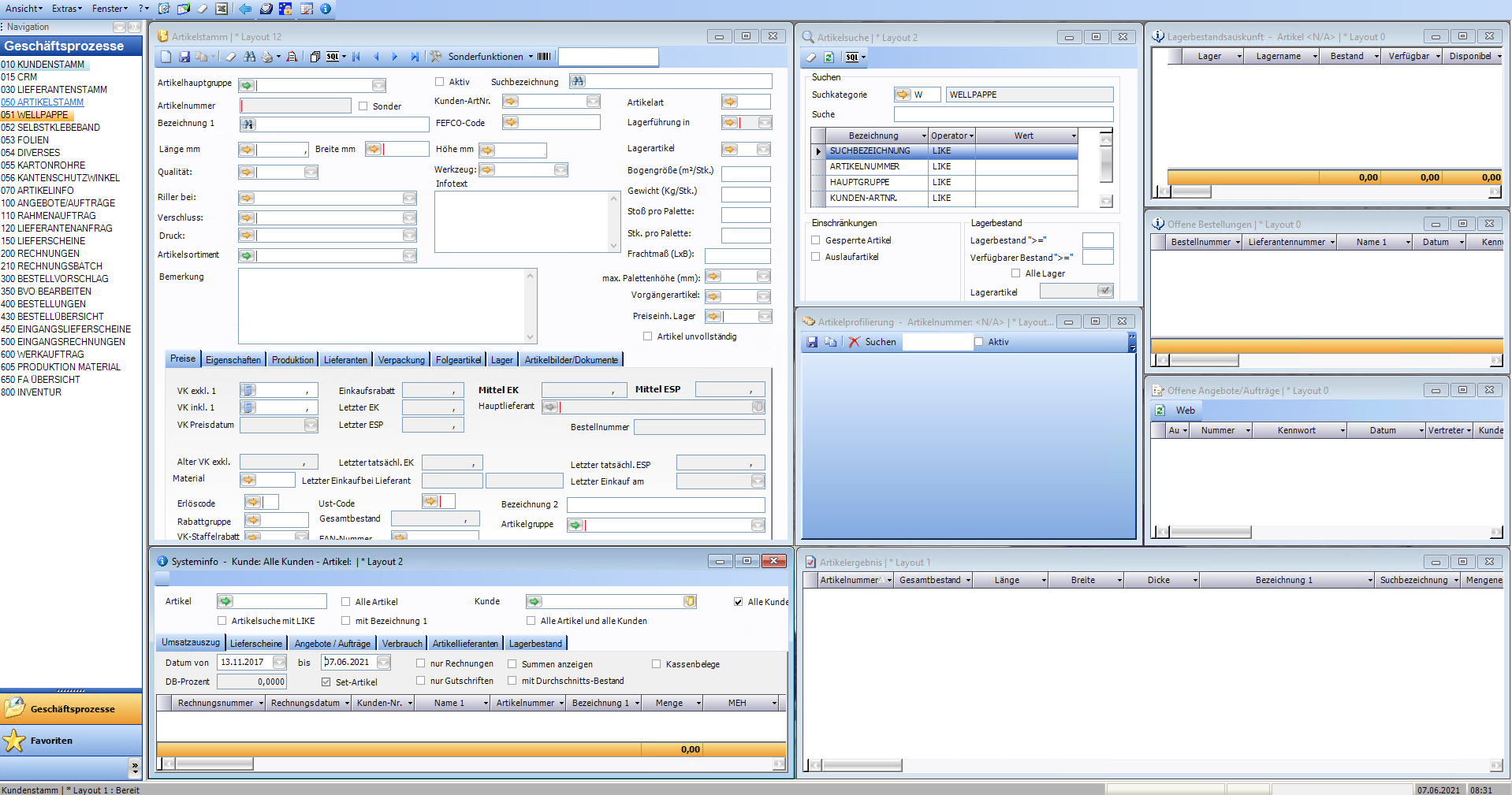Click green refresh icon in Artikelsuche toolbar
The image size is (1512, 795).
(x=829, y=57)
